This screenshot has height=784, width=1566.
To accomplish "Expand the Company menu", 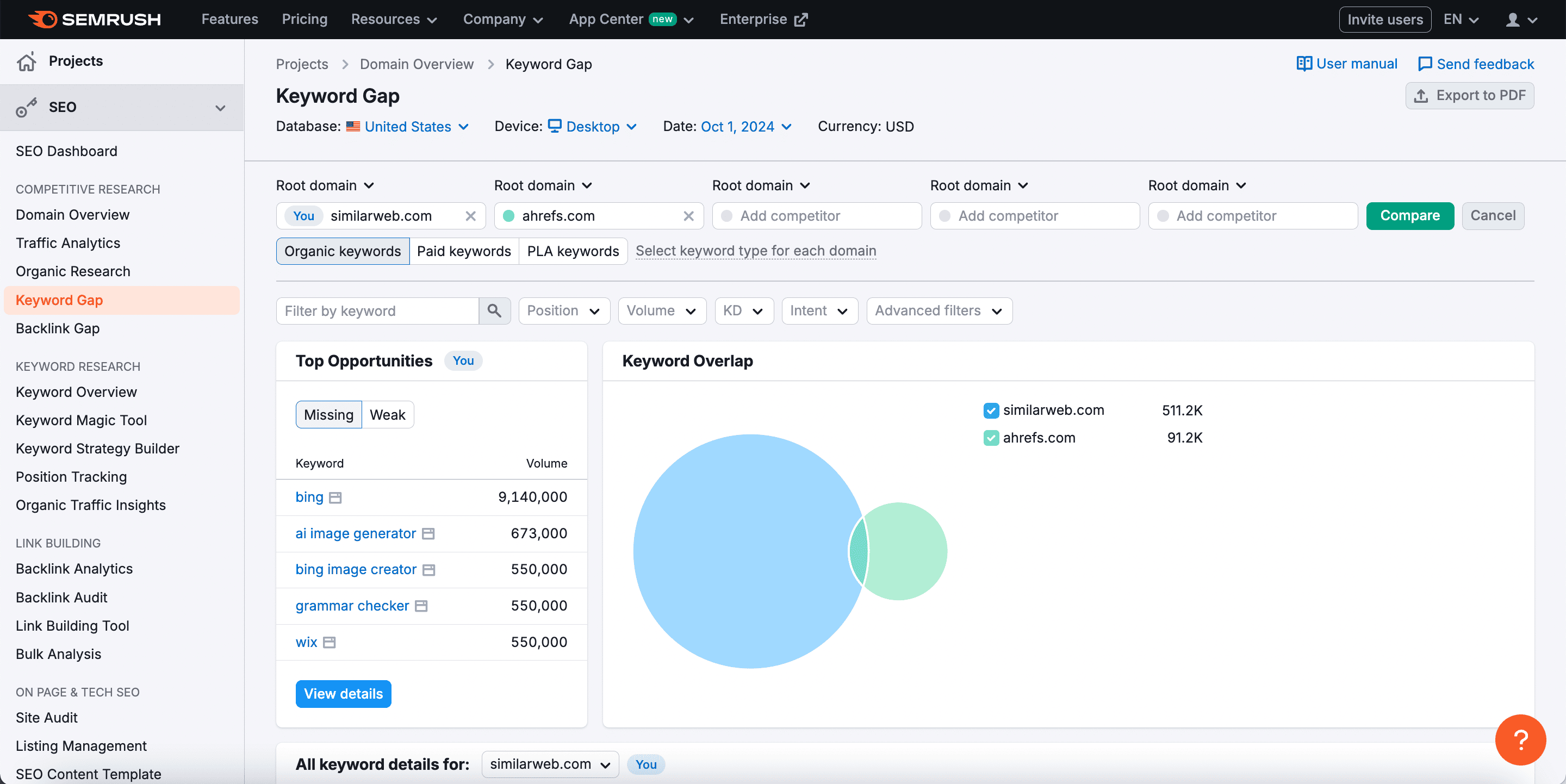I will (503, 20).
